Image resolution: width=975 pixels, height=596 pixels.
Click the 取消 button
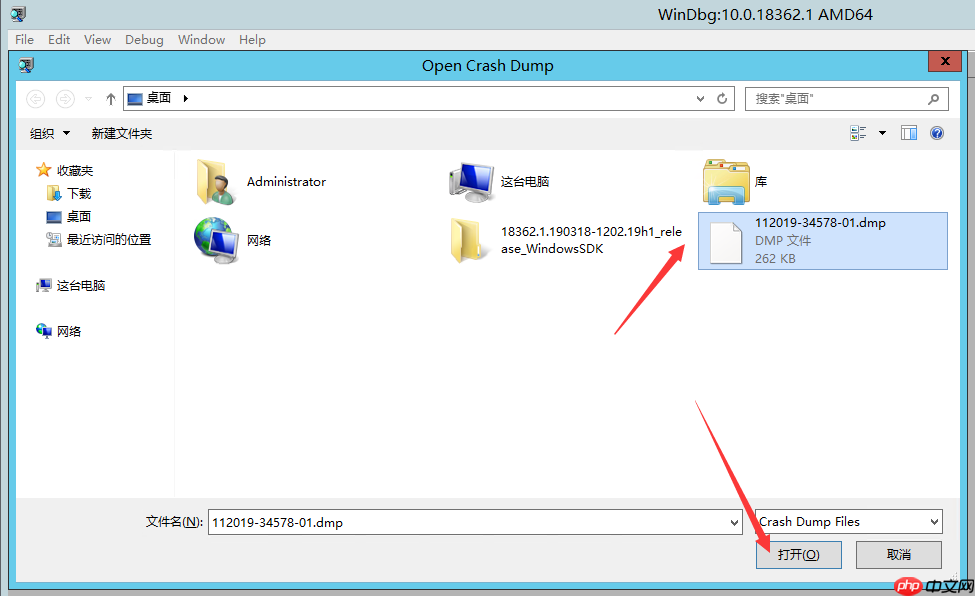click(899, 554)
